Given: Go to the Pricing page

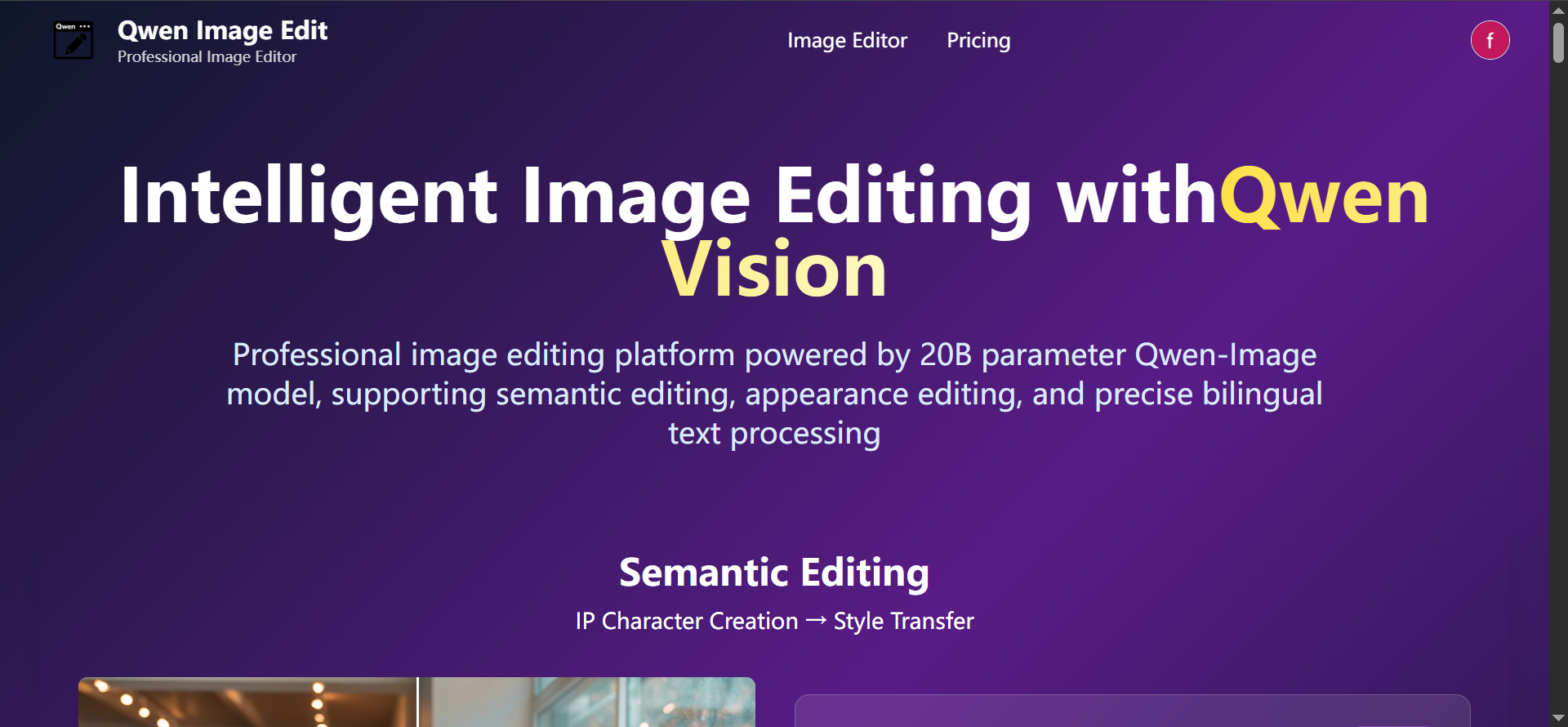Looking at the screenshot, I should [x=978, y=40].
